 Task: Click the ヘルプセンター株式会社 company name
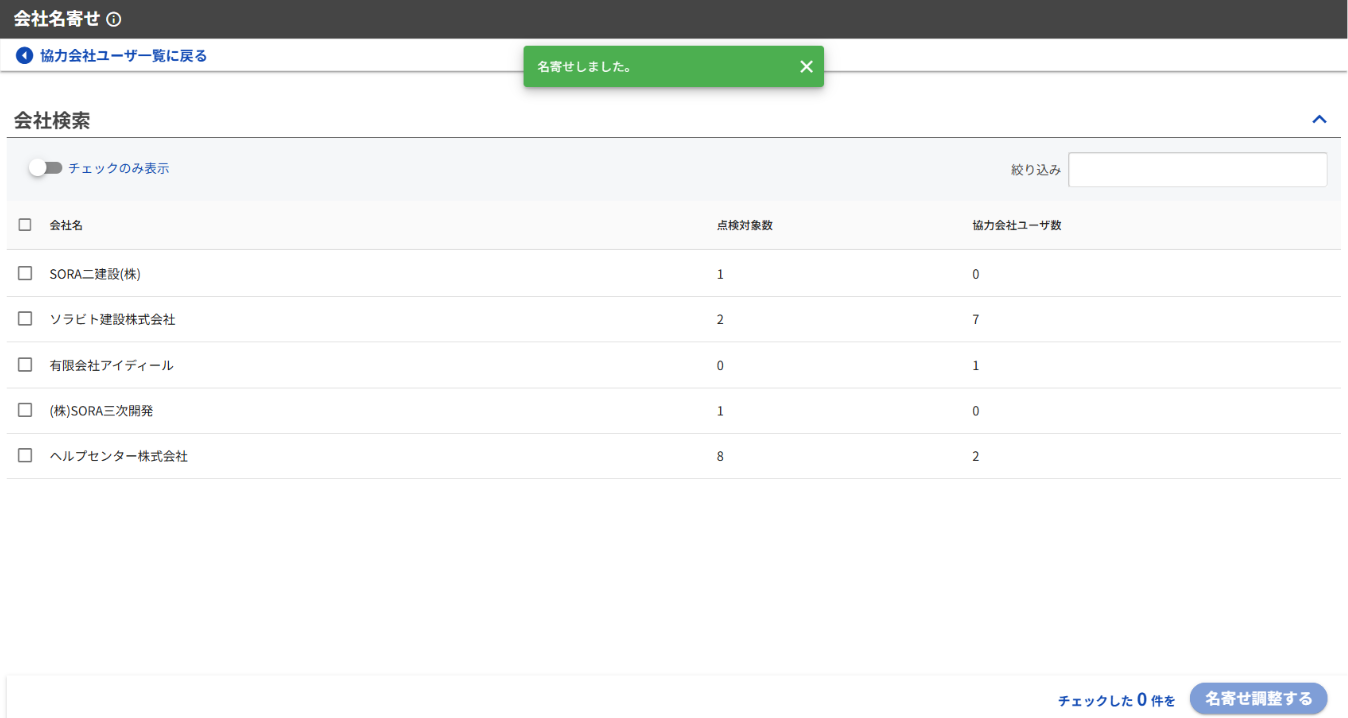pyautogui.click(x=119, y=456)
